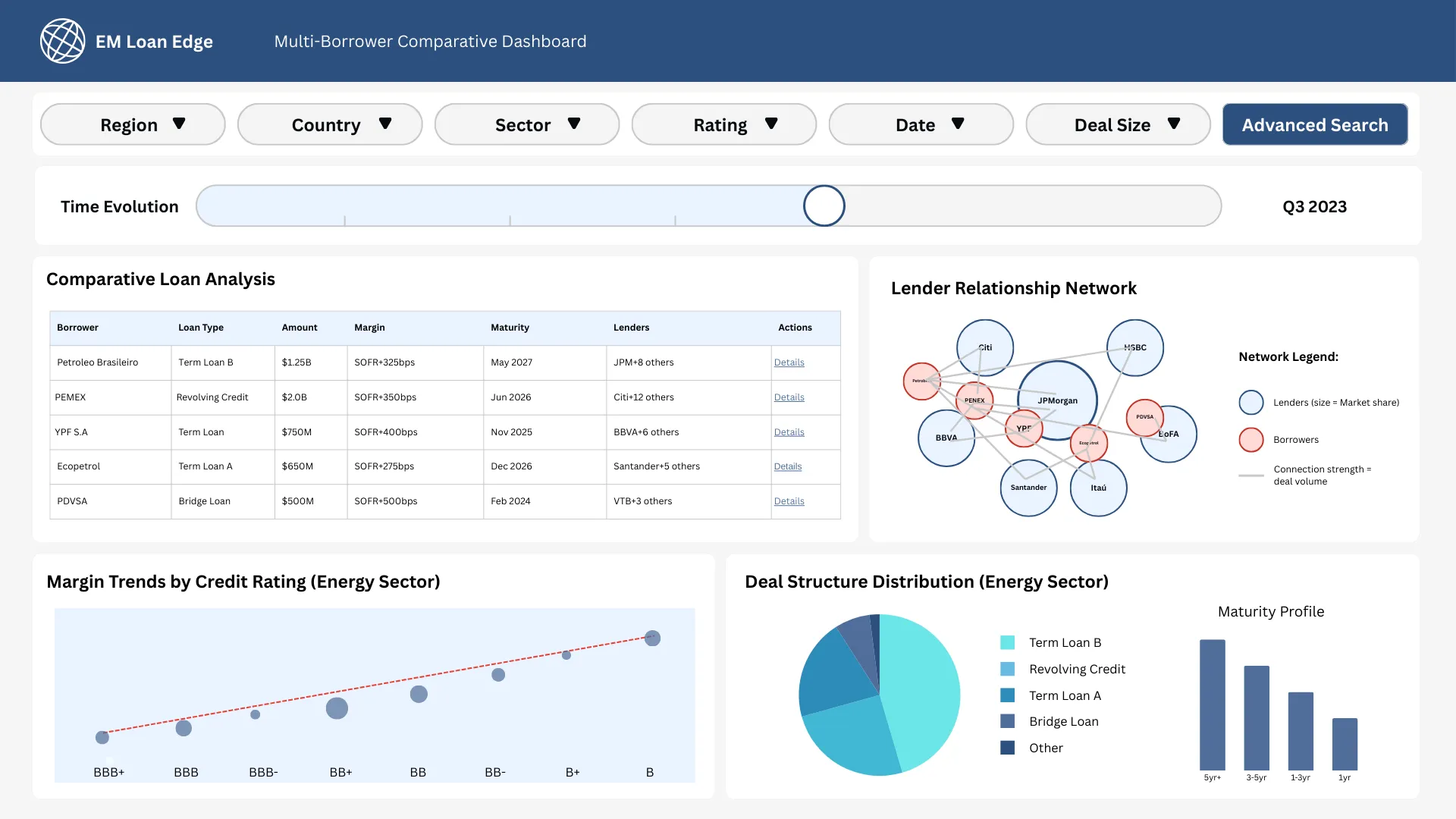Click the first tick mark on the time slider
This screenshot has height=819, width=1456.
point(345,221)
